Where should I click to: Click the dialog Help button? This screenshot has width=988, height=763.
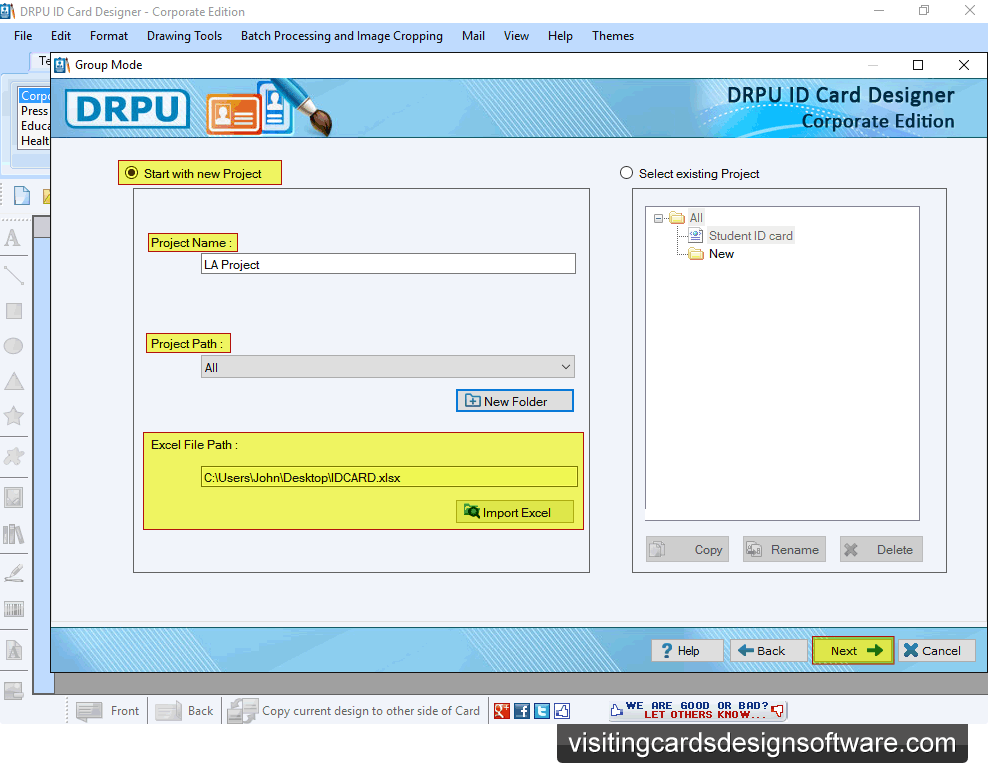[x=687, y=650]
